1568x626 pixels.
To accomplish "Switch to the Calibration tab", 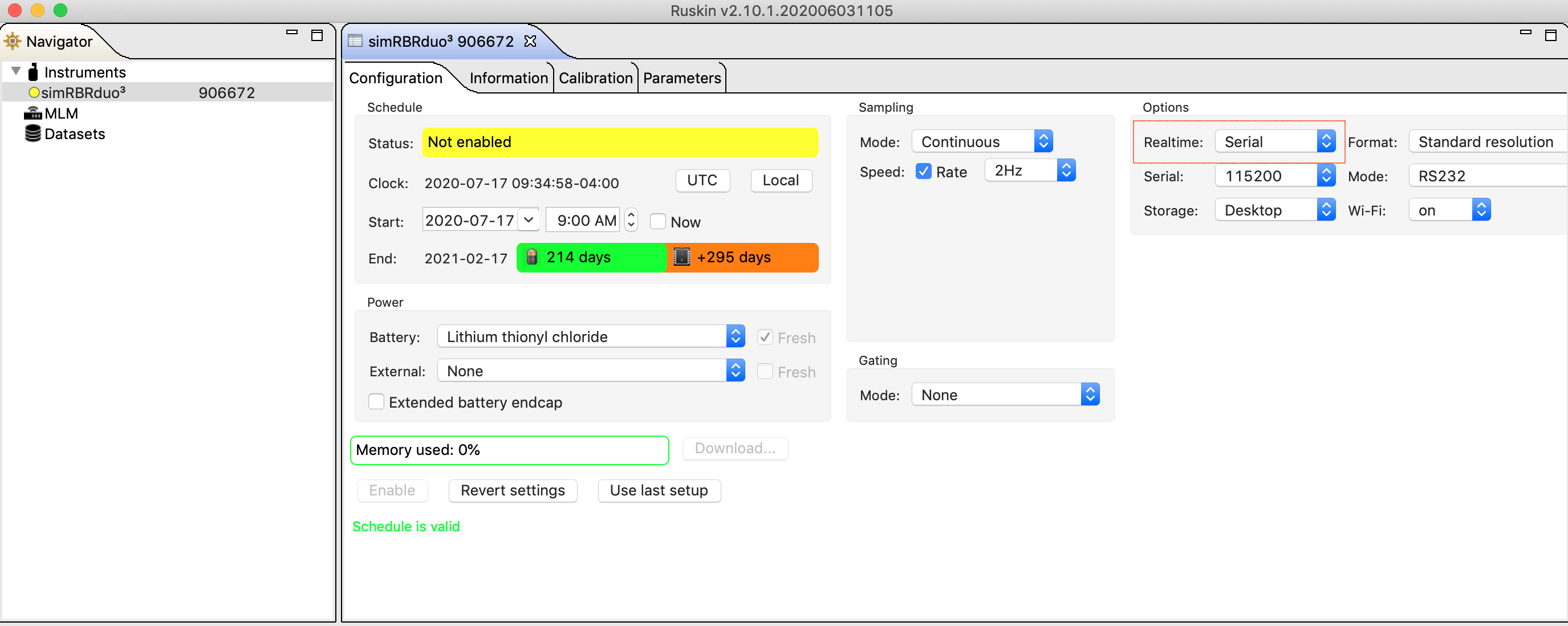I will pos(595,79).
